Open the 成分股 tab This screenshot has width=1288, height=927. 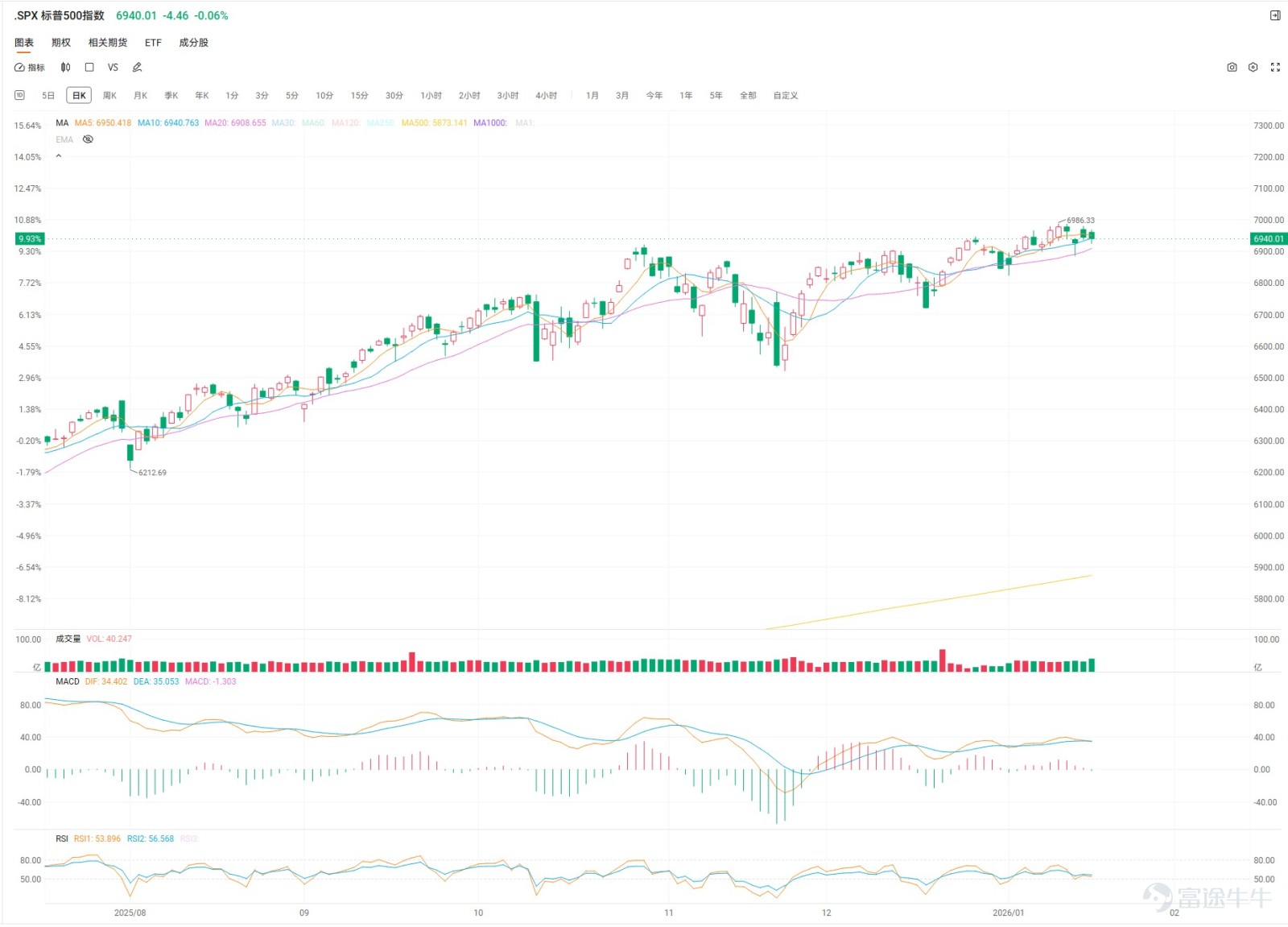click(193, 43)
